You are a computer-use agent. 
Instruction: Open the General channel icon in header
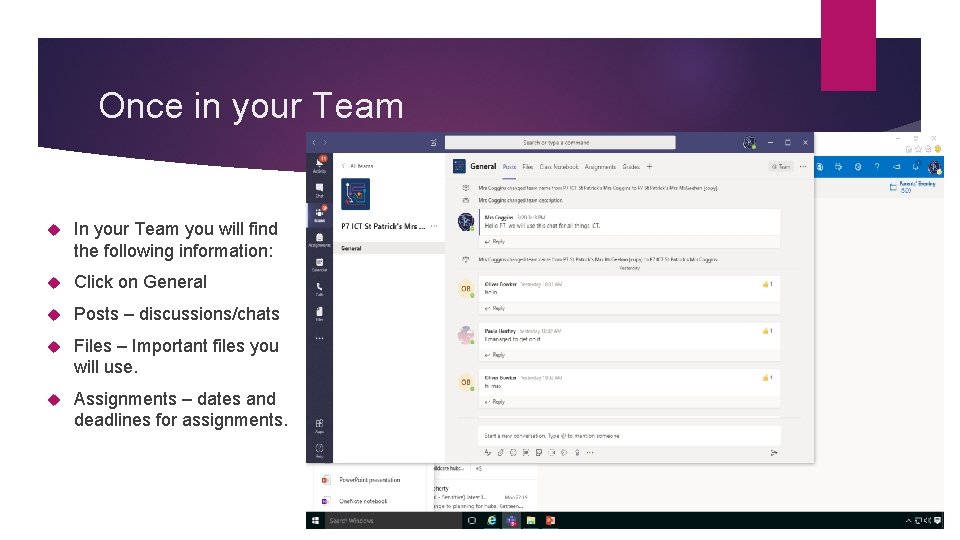[x=459, y=166]
